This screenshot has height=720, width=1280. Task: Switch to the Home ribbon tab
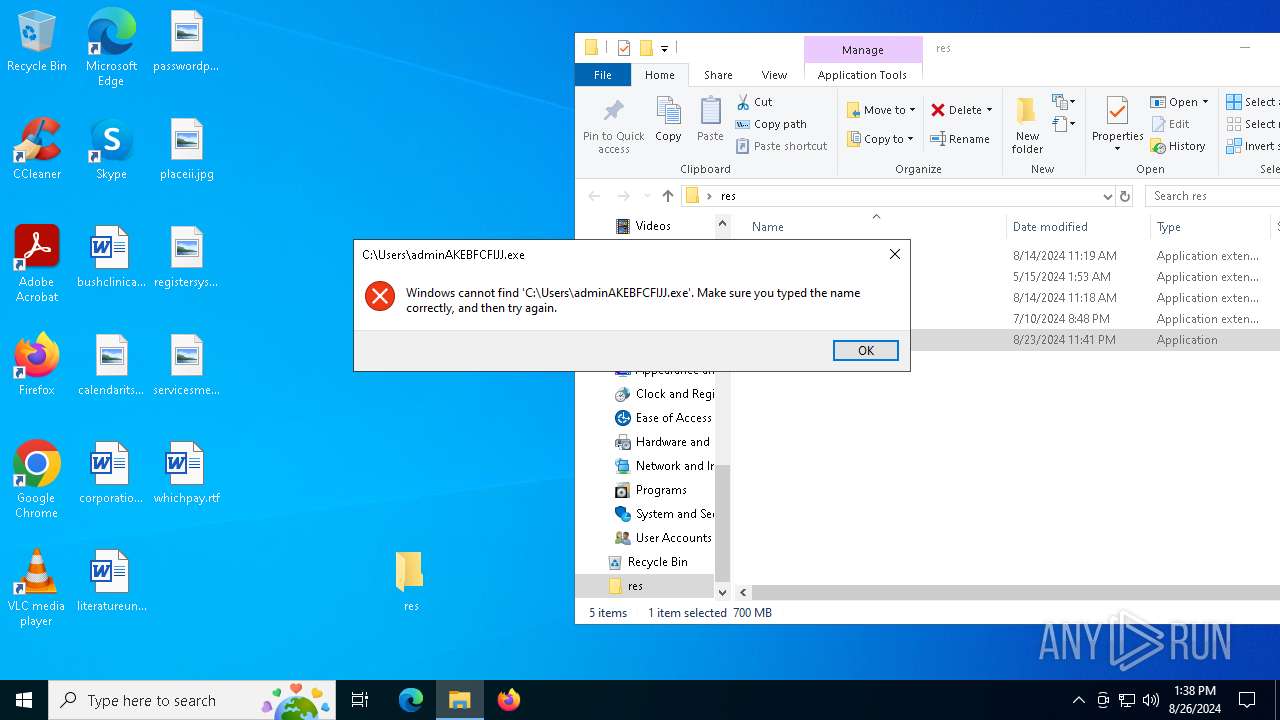click(x=659, y=75)
